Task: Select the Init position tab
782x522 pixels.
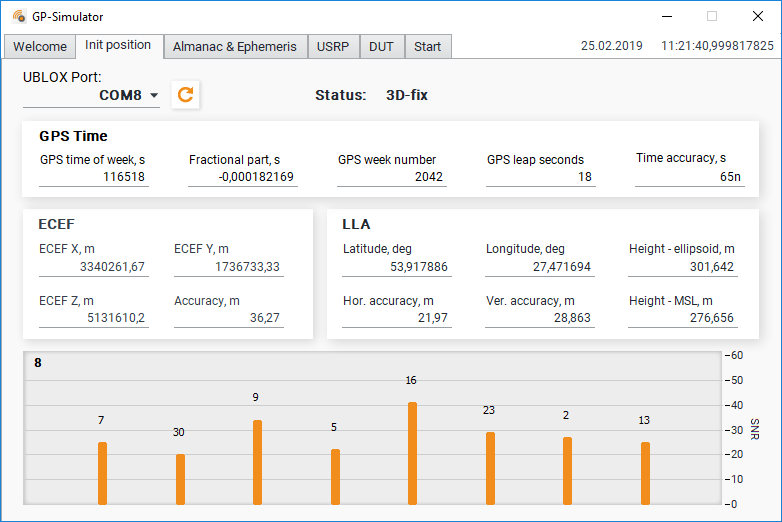Action: 118,45
